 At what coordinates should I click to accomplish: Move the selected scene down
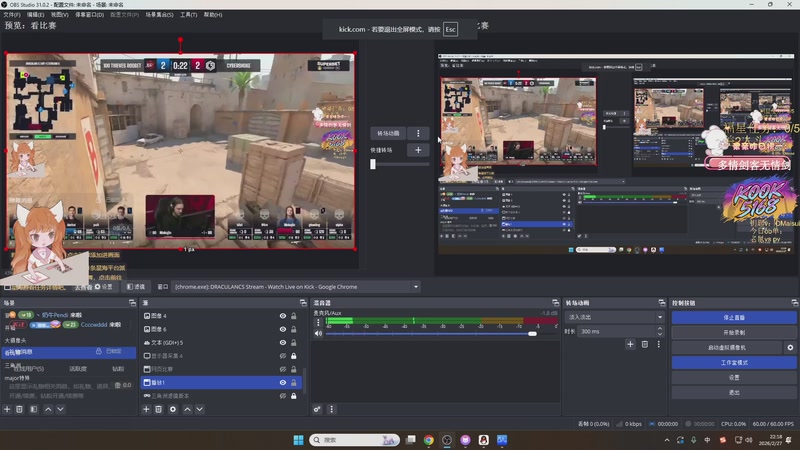click(x=60, y=409)
